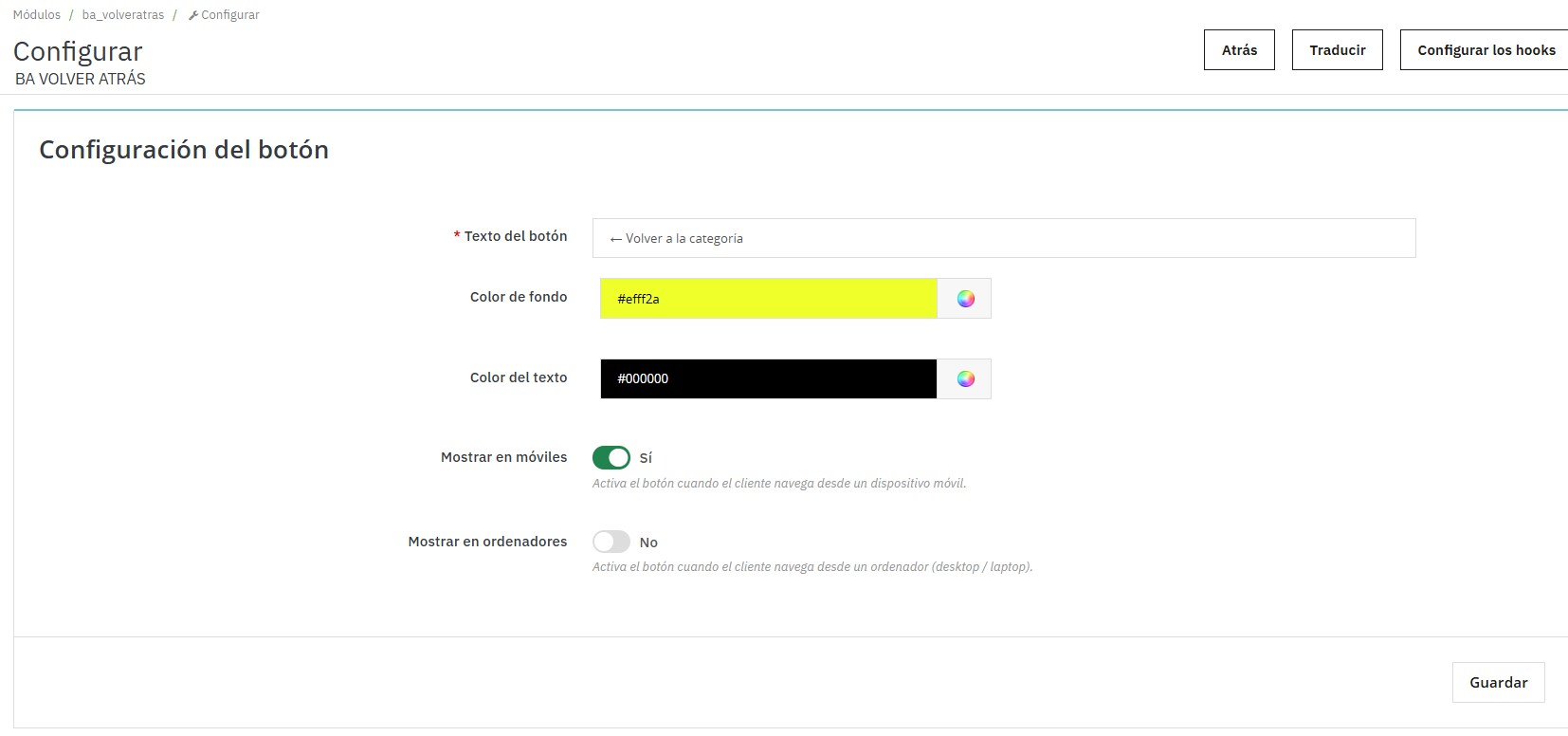Click the Sí label beside the mobile switch

[x=646, y=458]
